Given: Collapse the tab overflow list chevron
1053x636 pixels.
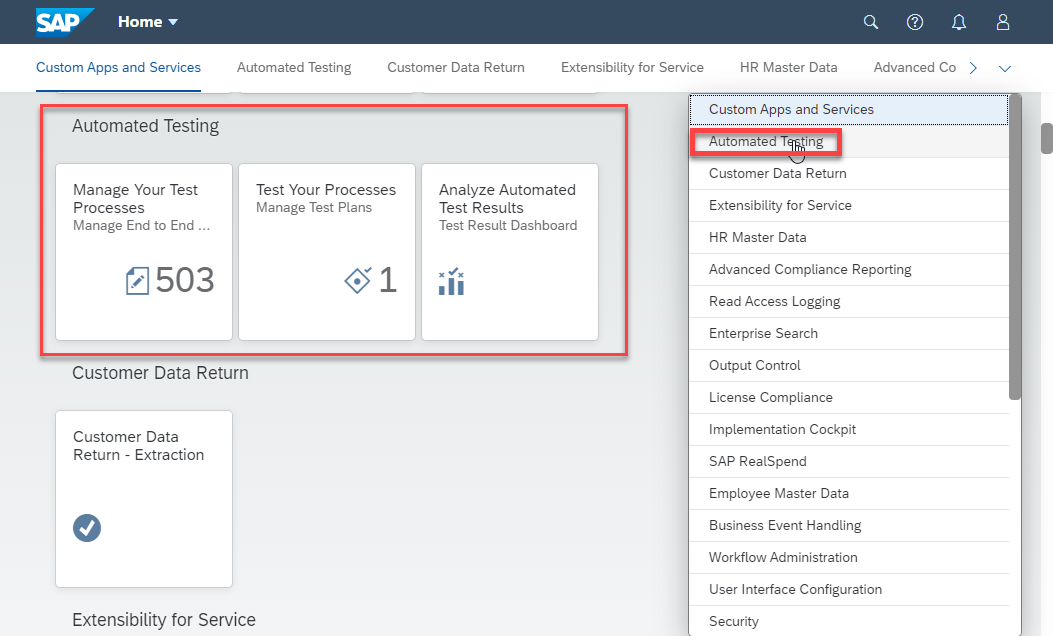Looking at the screenshot, I should (x=1005, y=68).
